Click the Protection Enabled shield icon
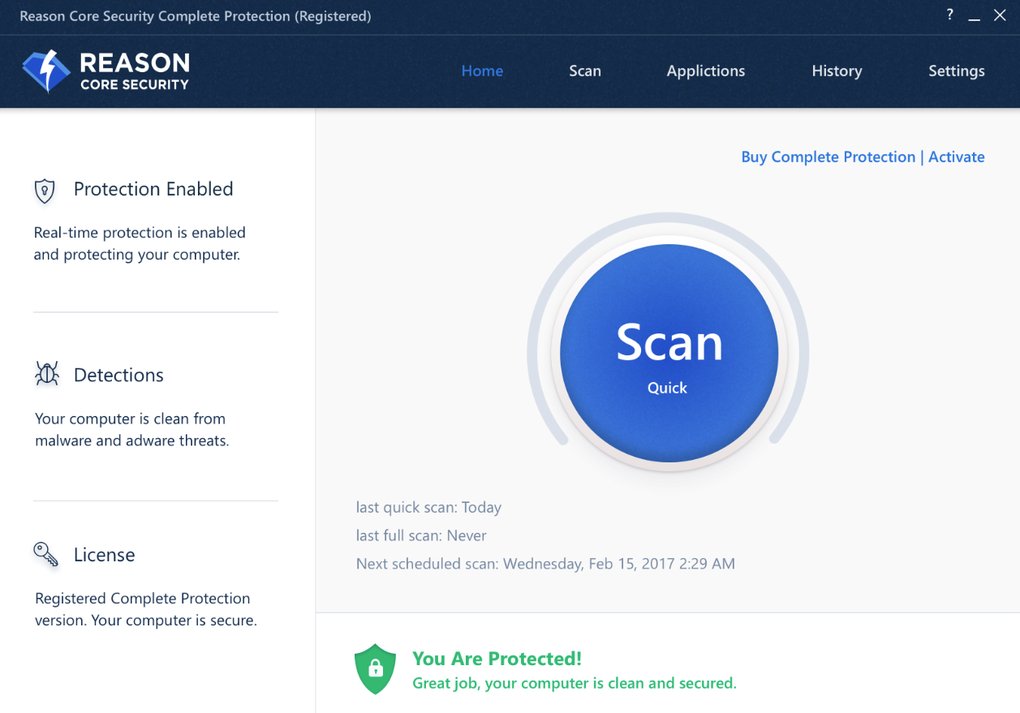 [x=44, y=191]
